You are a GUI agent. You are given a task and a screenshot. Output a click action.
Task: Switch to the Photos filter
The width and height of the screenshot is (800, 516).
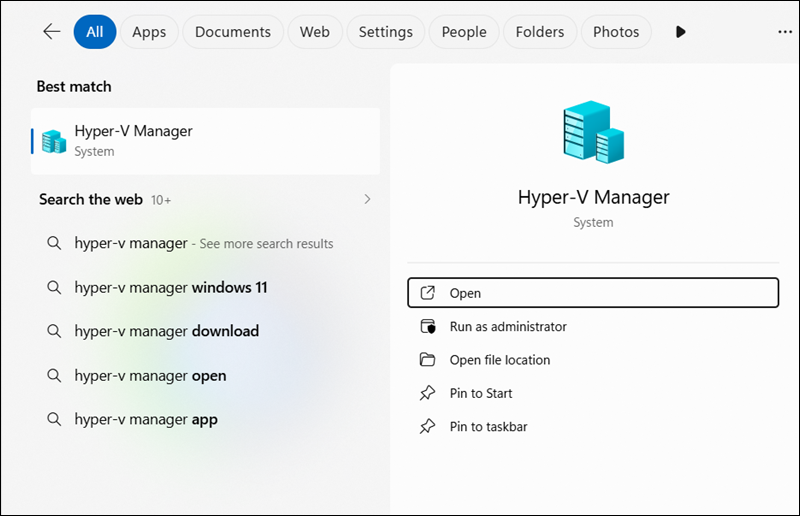click(616, 32)
